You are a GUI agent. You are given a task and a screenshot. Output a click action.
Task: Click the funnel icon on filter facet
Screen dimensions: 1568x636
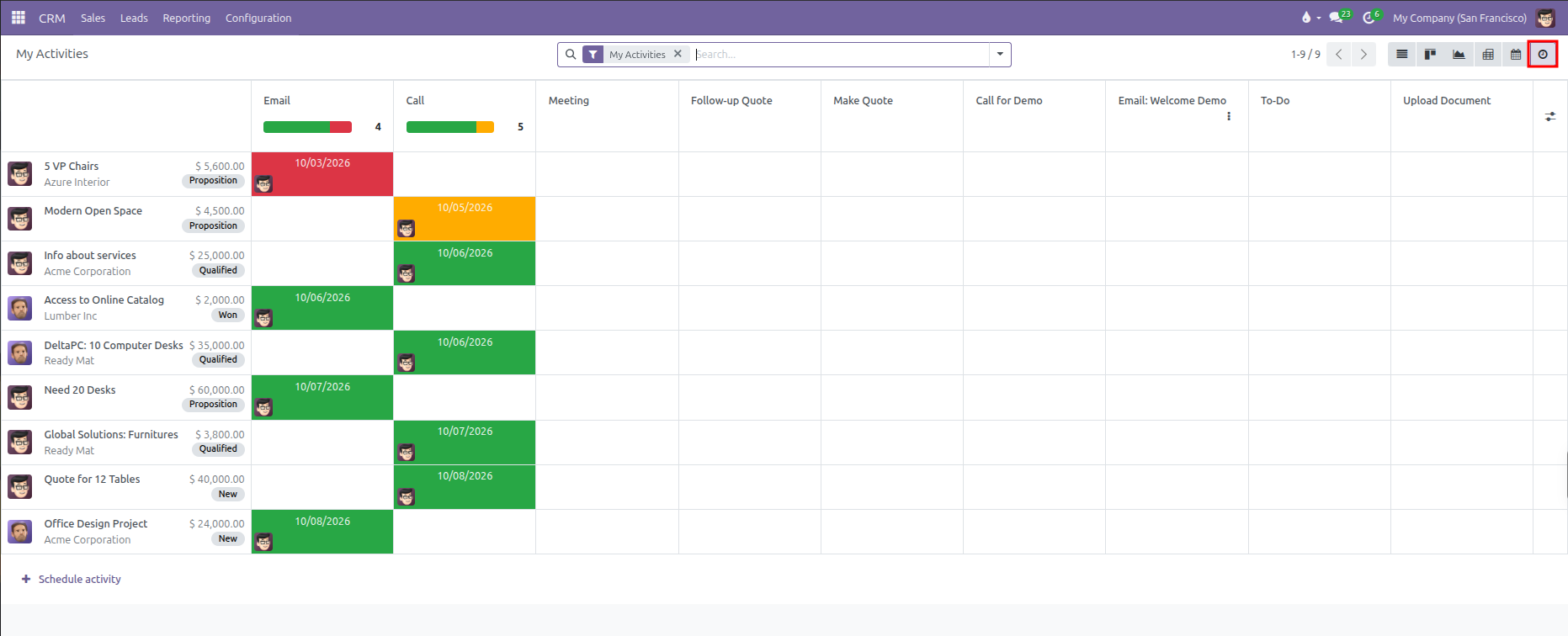[593, 55]
